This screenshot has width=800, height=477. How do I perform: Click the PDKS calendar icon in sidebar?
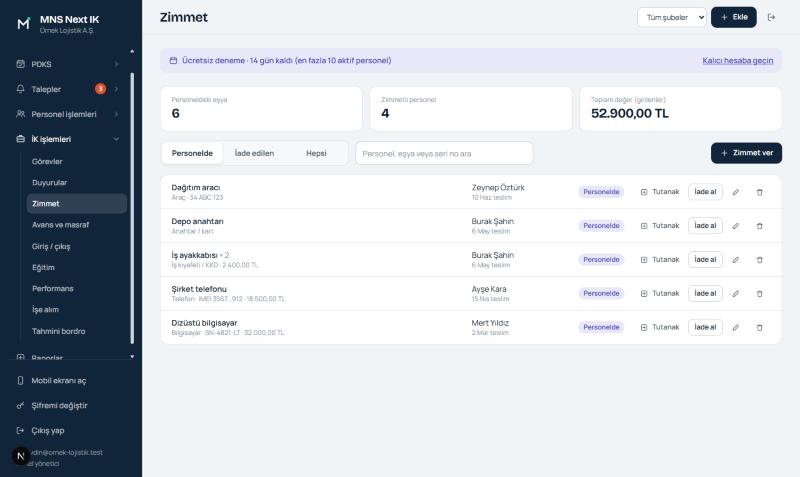point(20,64)
